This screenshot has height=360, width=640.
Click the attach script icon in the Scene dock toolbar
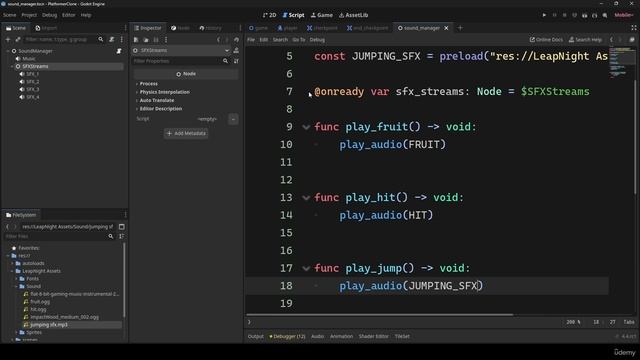111,40
